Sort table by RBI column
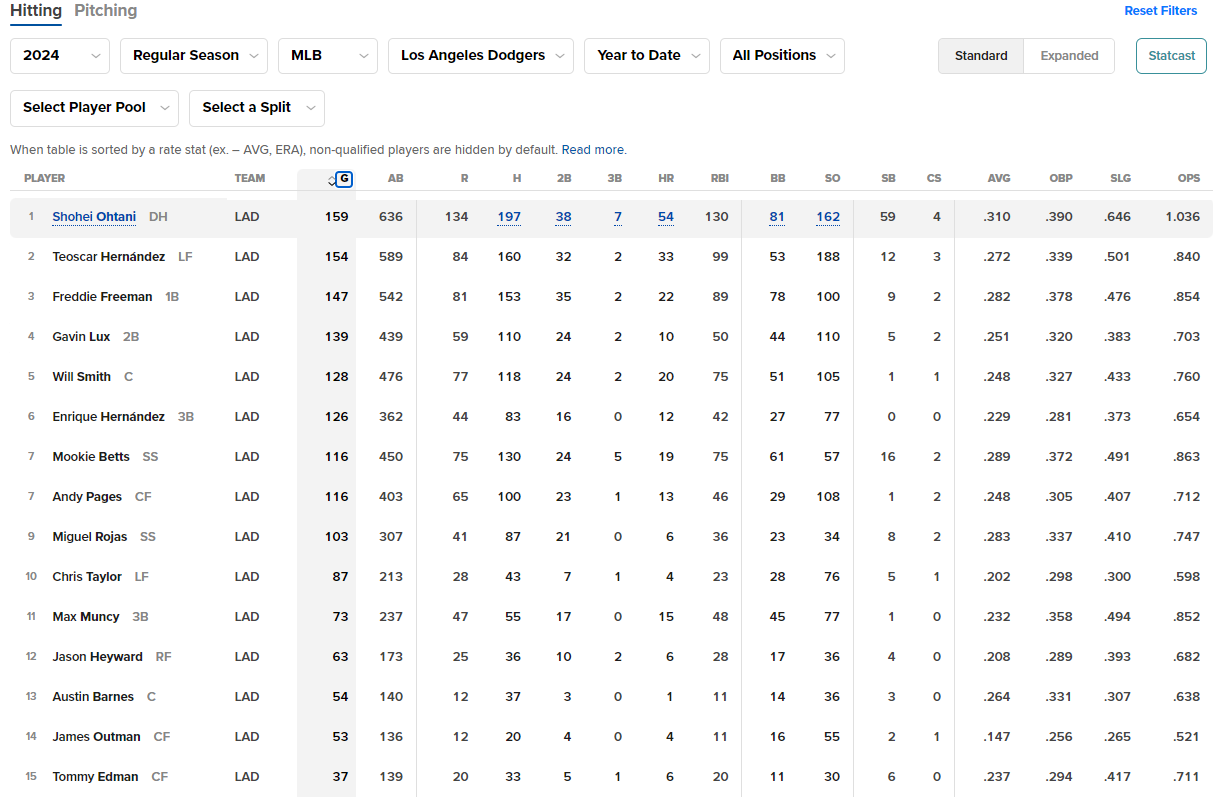Image resolution: width=1224 pixels, height=797 pixels. point(719,179)
